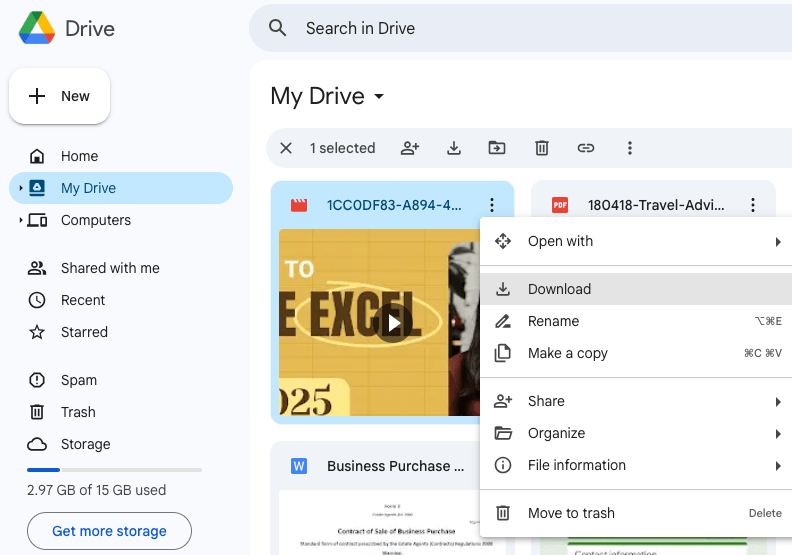Play the Excel video thumbnail
The width and height of the screenshot is (792, 555).
point(393,323)
